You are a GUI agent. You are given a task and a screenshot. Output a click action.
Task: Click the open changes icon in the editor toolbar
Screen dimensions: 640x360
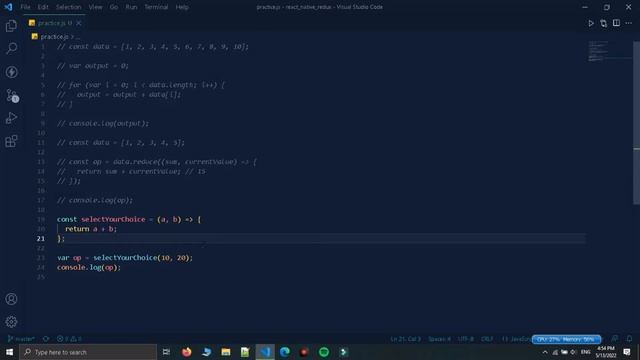point(603,23)
